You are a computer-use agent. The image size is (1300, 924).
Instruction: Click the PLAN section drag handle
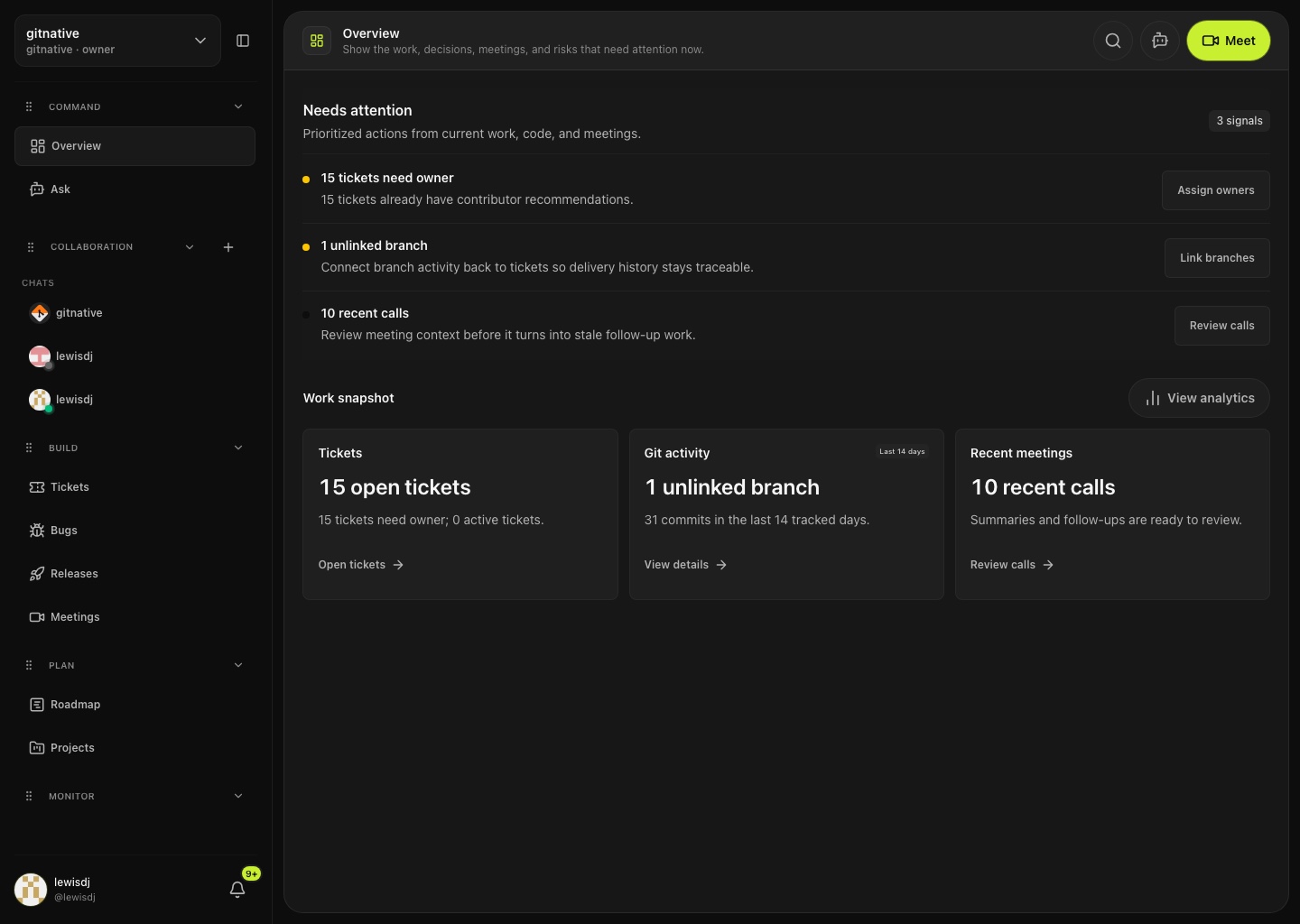[x=29, y=665]
